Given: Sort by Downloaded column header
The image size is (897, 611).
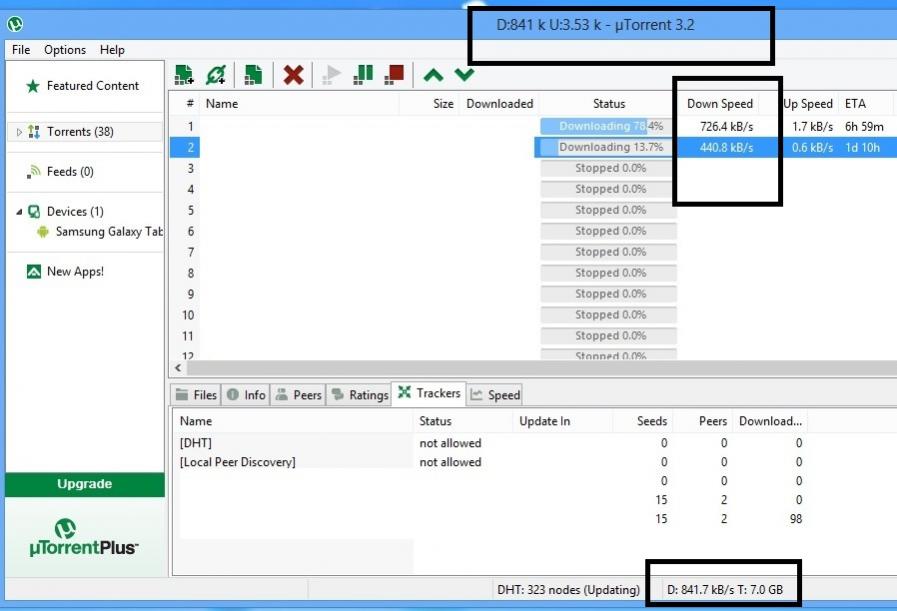Looking at the screenshot, I should (499, 104).
